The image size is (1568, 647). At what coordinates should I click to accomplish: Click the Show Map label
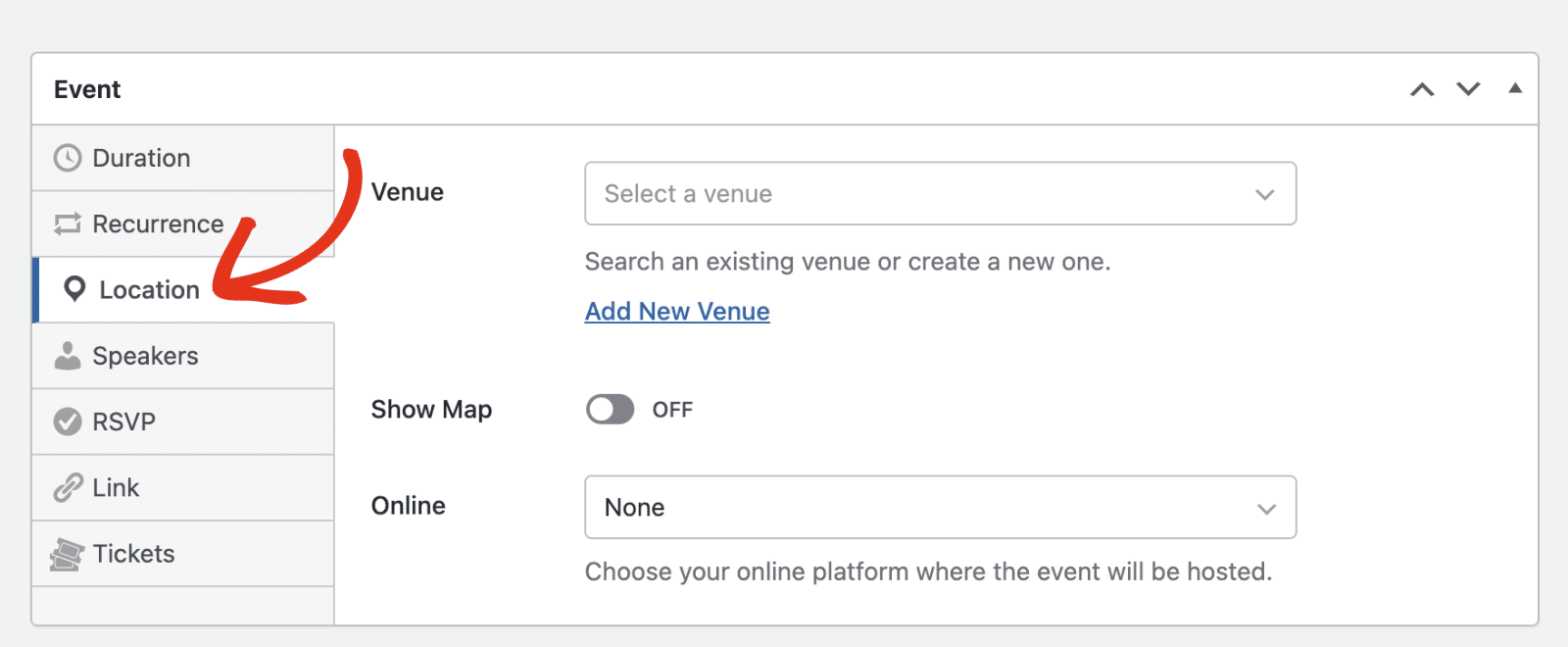pos(431,410)
